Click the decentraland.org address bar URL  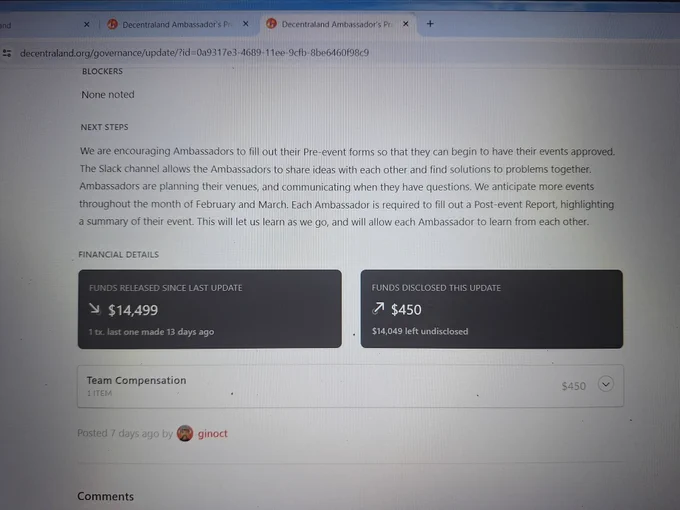coord(194,53)
